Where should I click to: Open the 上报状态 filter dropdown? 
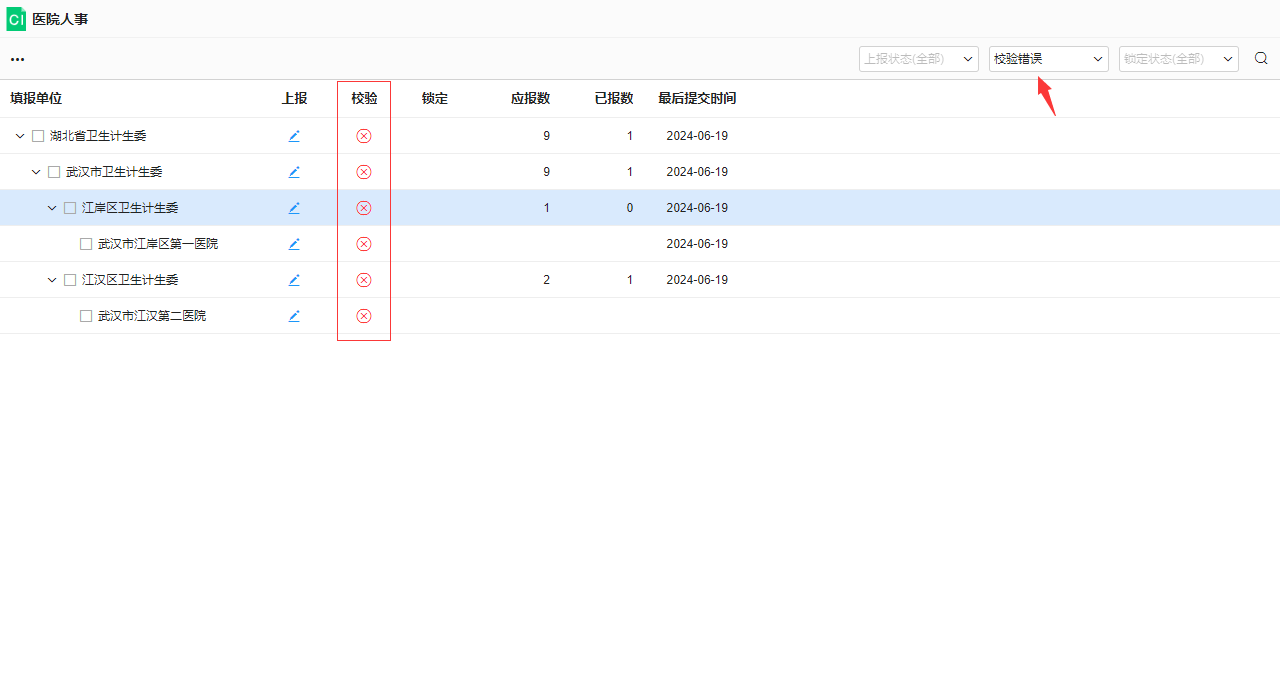[x=918, y=59]
